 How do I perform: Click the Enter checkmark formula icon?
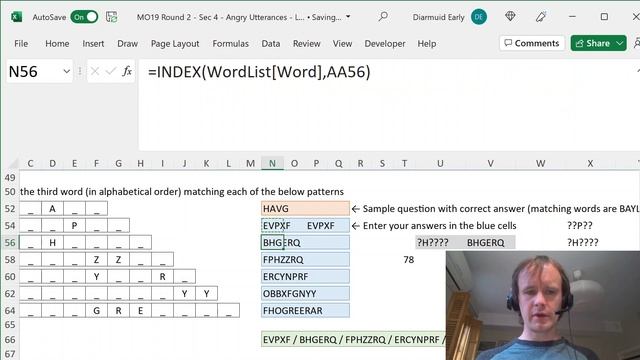tap(111, 71)
